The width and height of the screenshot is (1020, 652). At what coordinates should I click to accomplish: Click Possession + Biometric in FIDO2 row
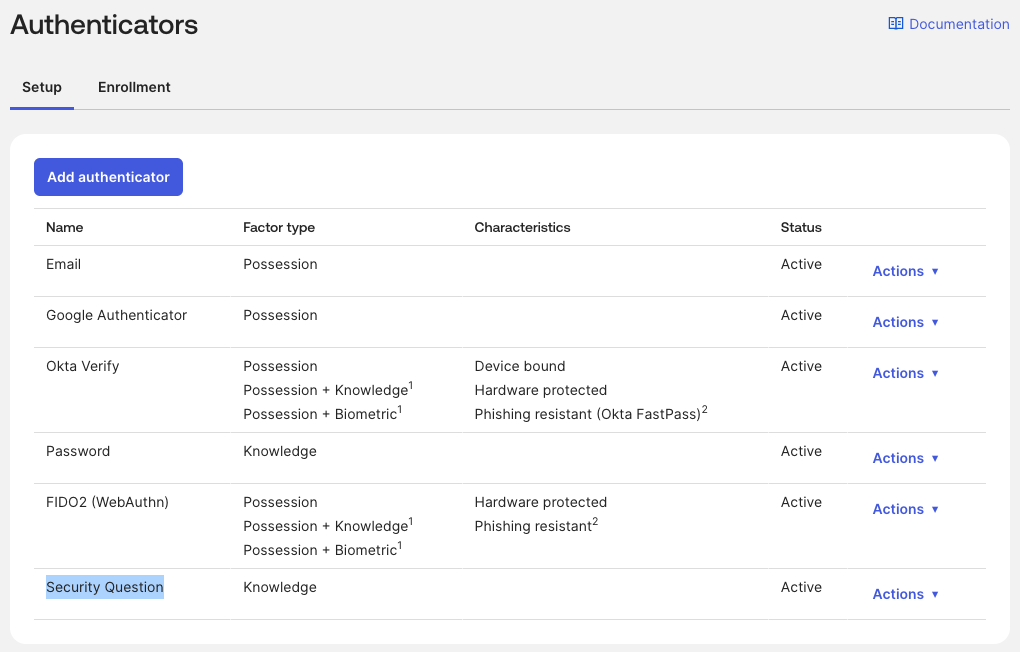click(323, 550)
